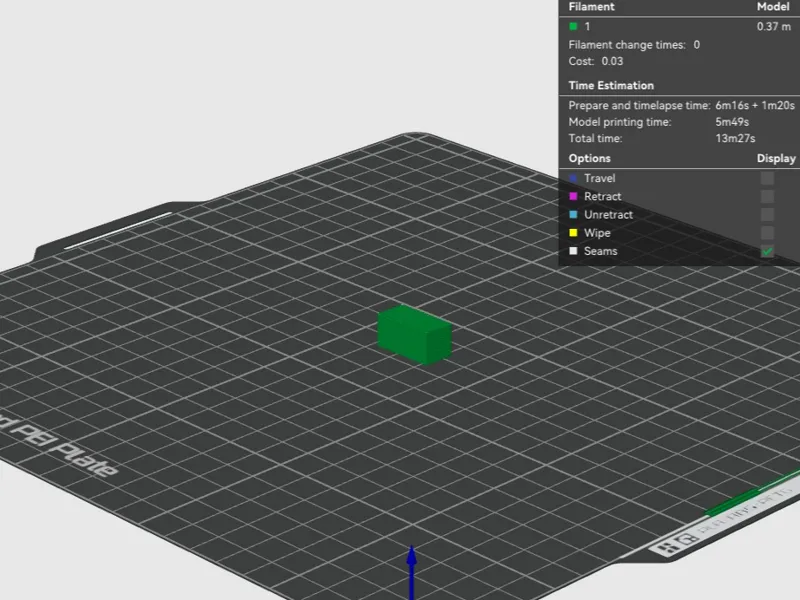Click the 'Filament' column header
800x600 pixels.
click(591, 7)
